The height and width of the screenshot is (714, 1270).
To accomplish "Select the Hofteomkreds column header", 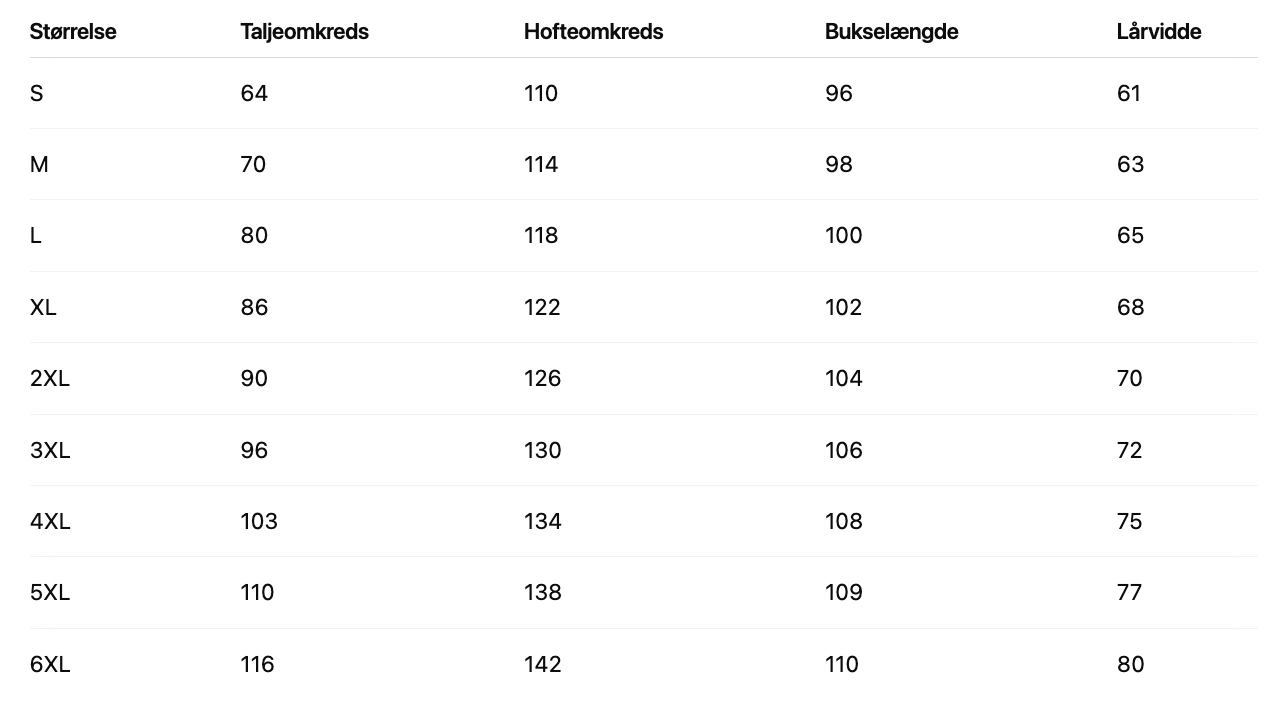I will coord(593,32).
